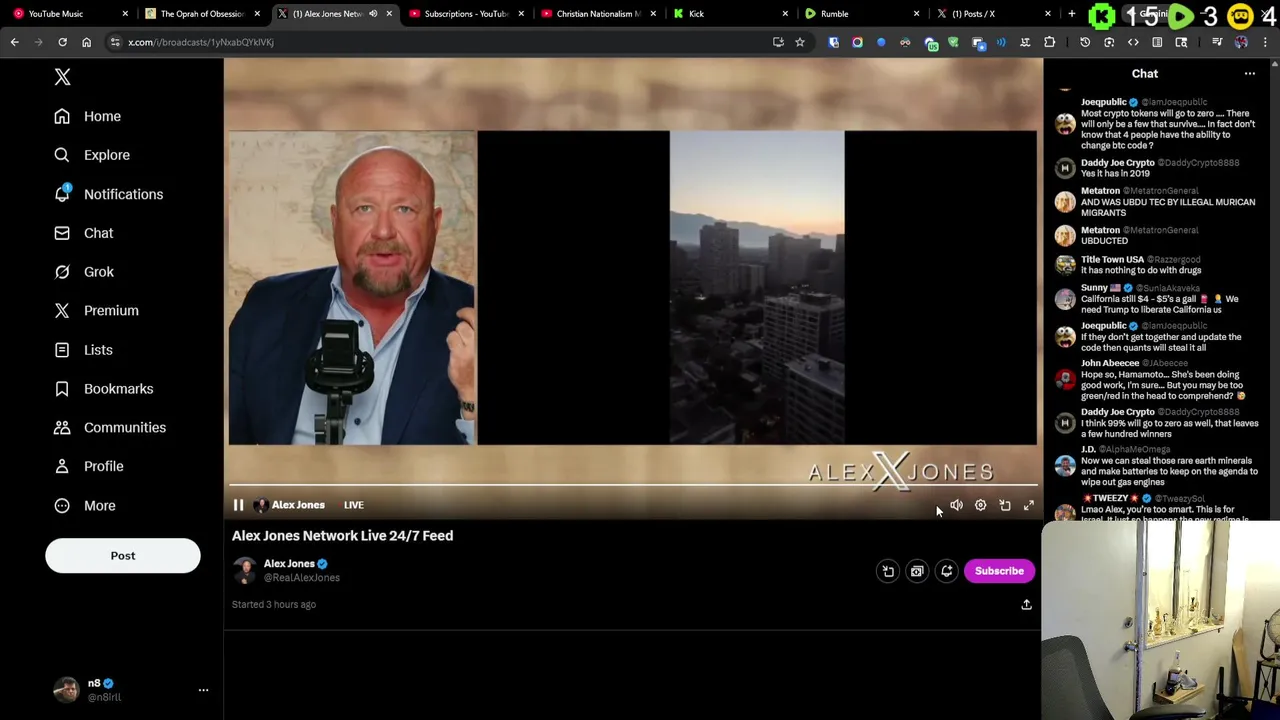This screenshot has width=1280, height=720.
Task: Go back in browser history
Action: pos(15,42)
